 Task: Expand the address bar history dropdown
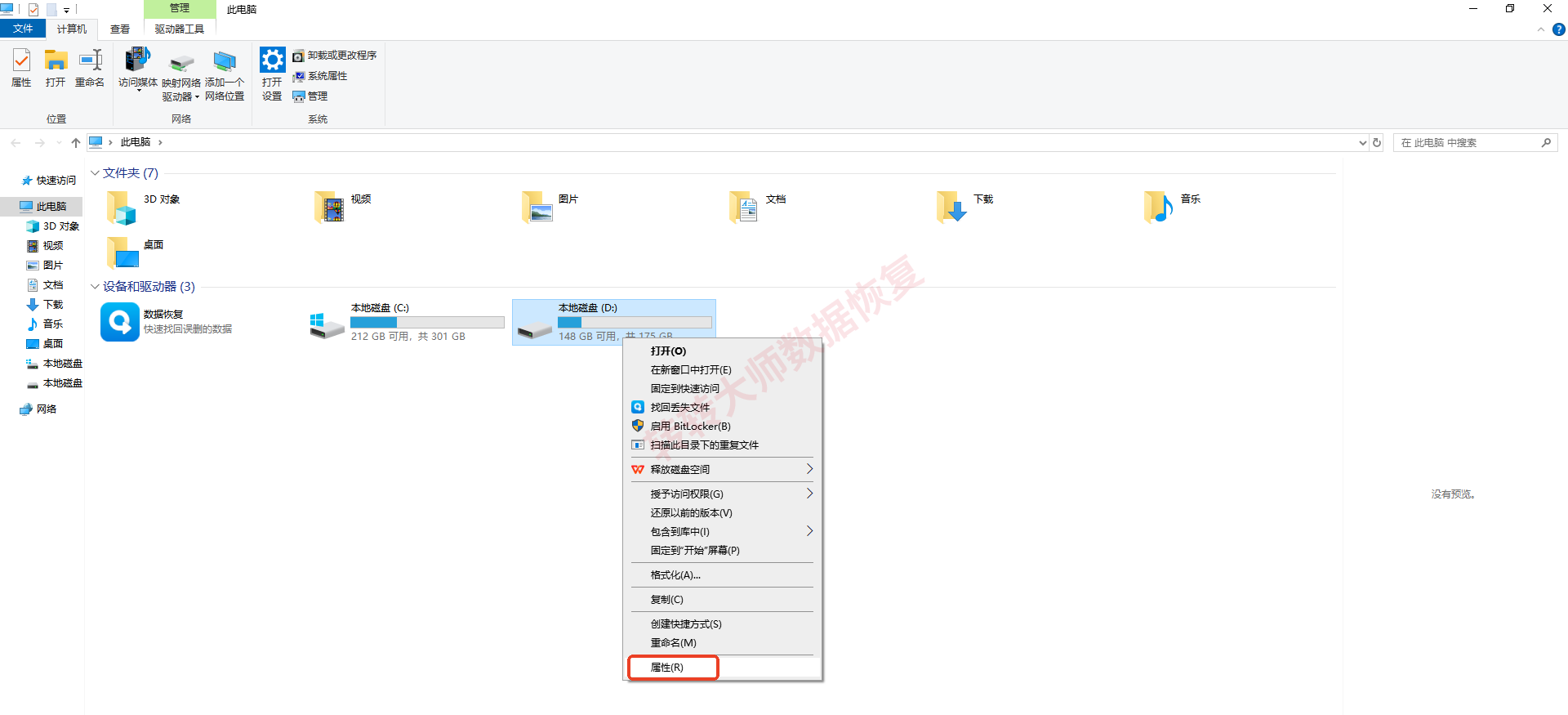[1362, 143]
